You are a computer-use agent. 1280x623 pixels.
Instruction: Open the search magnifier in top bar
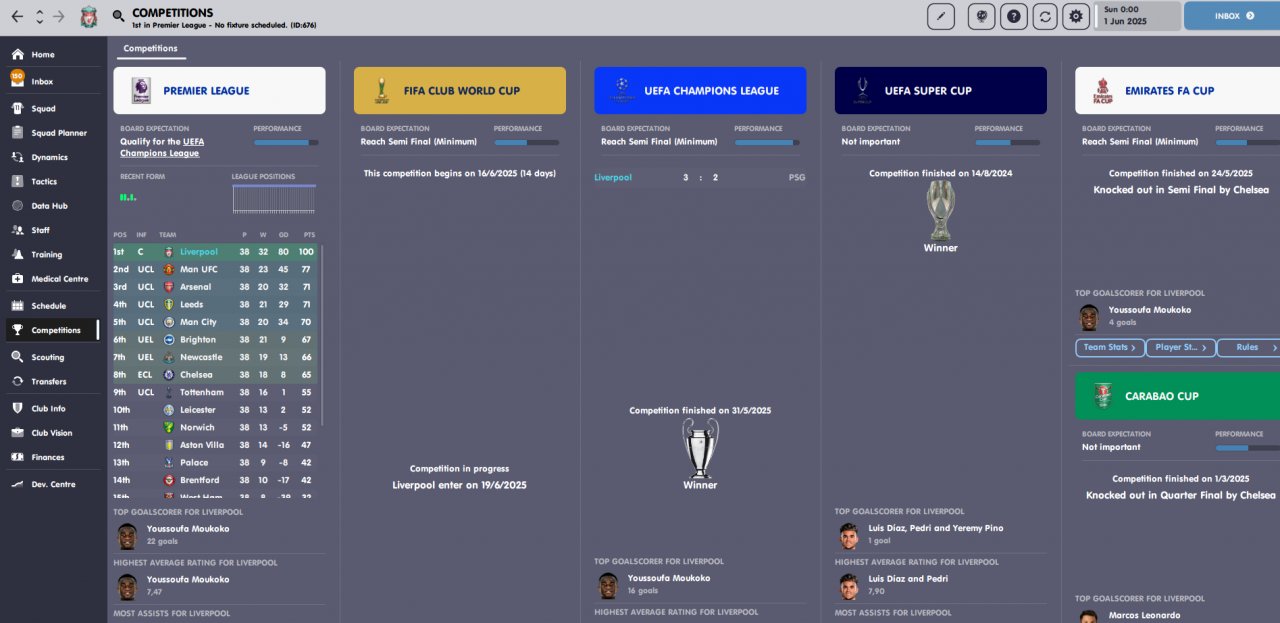[118, 16]
